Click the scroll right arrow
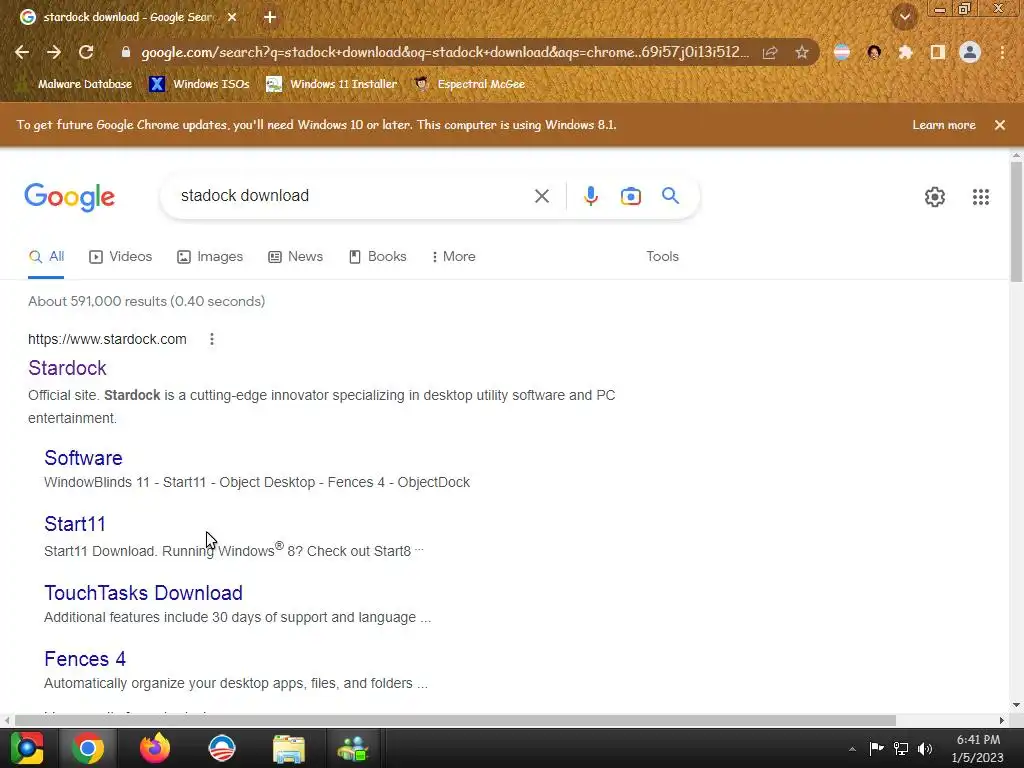The image size is (1024, 768). (x=1001, y=720)
